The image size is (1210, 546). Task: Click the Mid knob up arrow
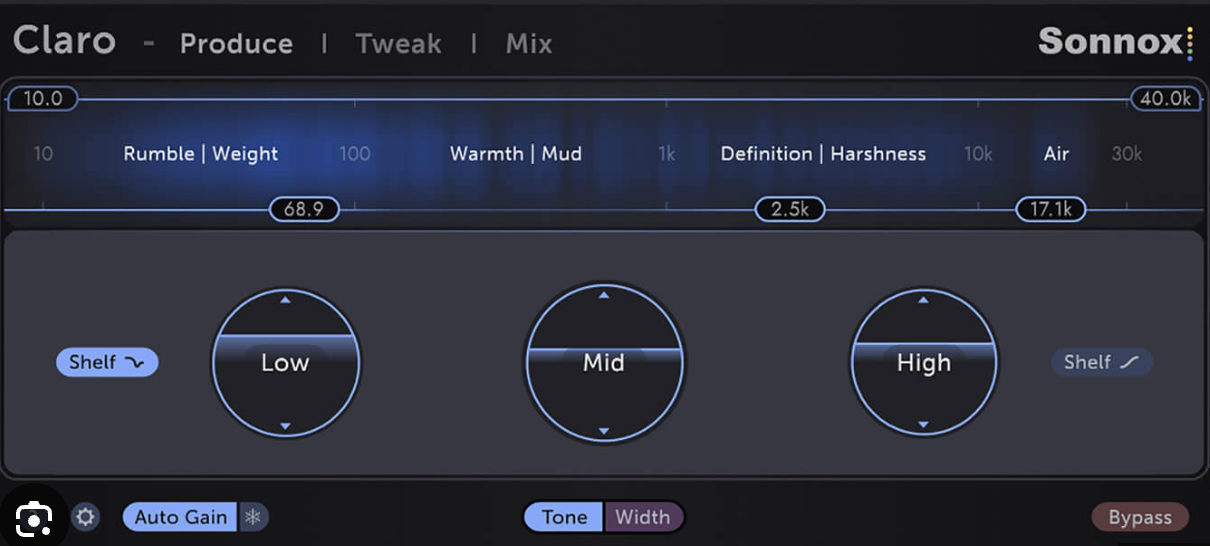tap(604, 295)
